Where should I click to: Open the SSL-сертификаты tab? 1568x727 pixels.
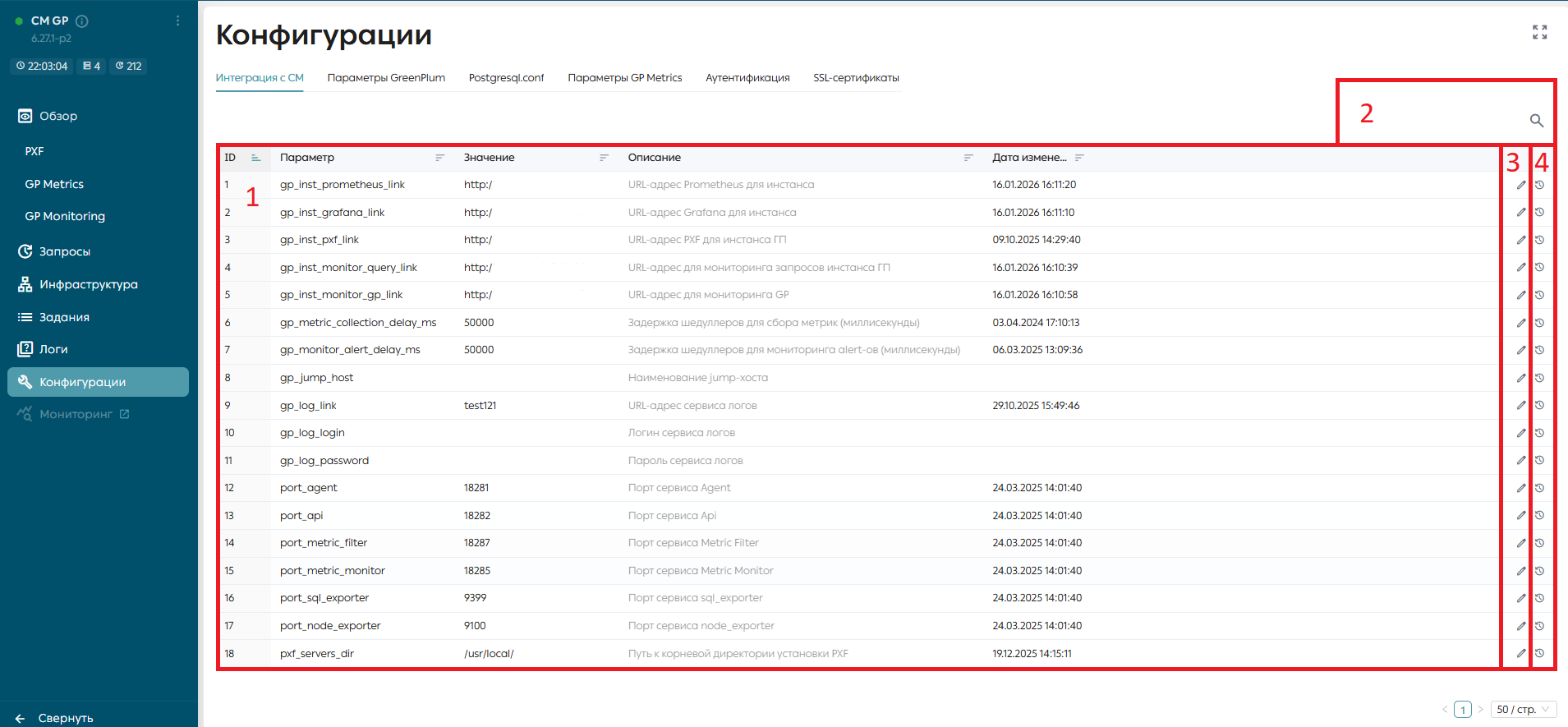(856, 78)
